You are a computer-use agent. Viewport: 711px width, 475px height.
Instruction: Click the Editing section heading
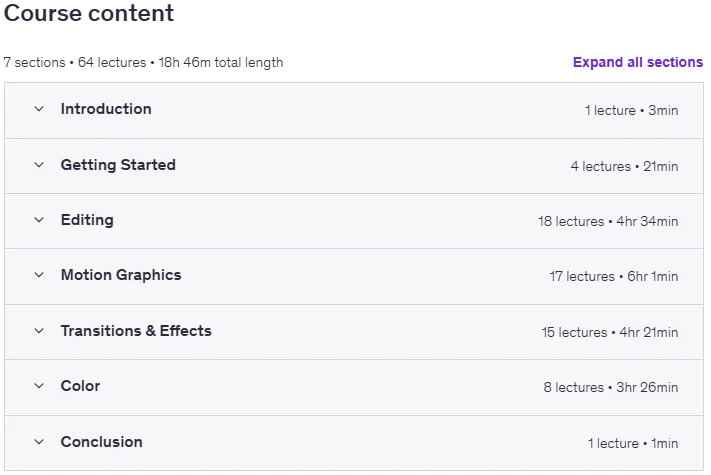pyautogui.click(x=87, y=220)
